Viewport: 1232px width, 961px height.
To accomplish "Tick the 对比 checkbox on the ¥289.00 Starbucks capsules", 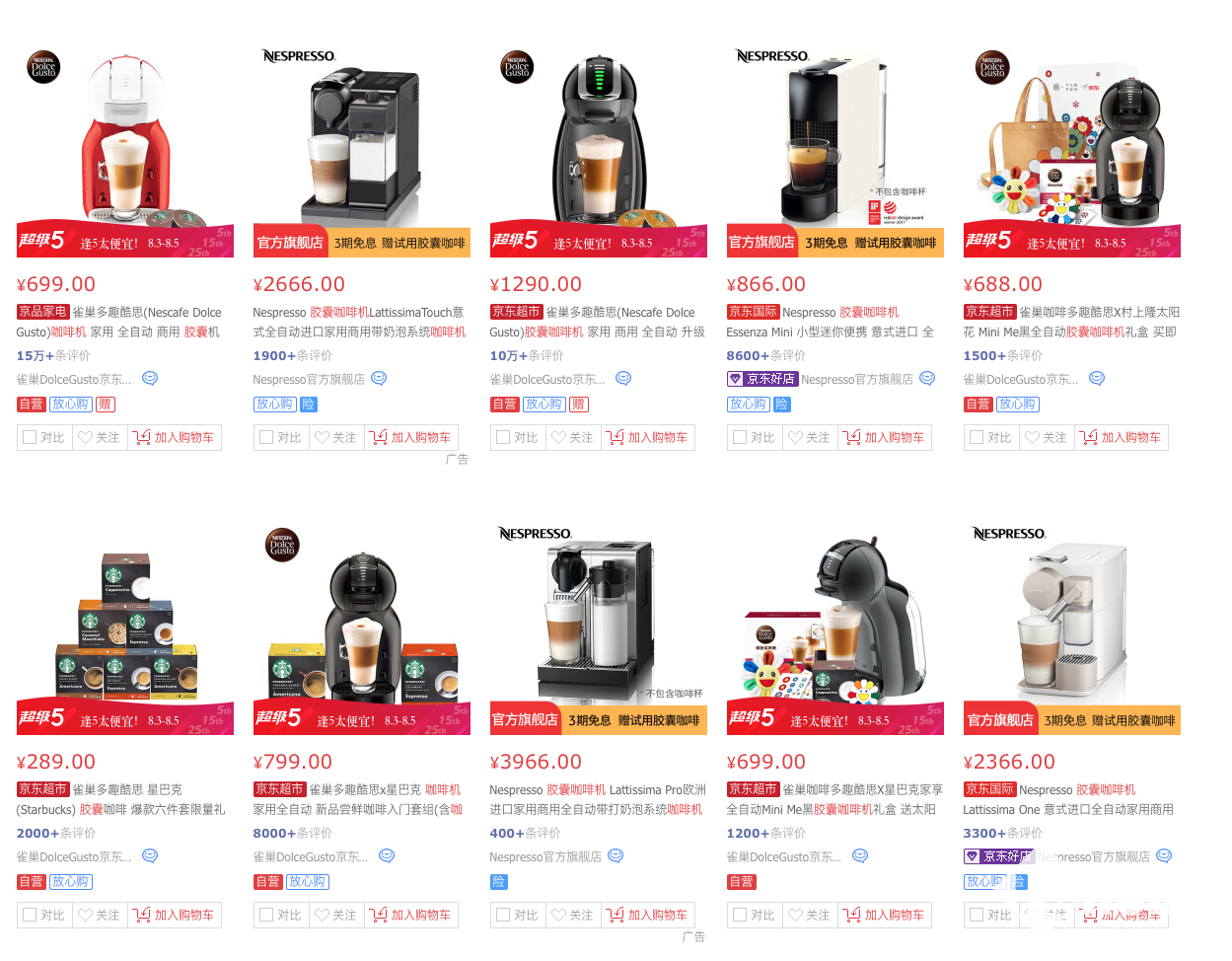I will 30,915.
